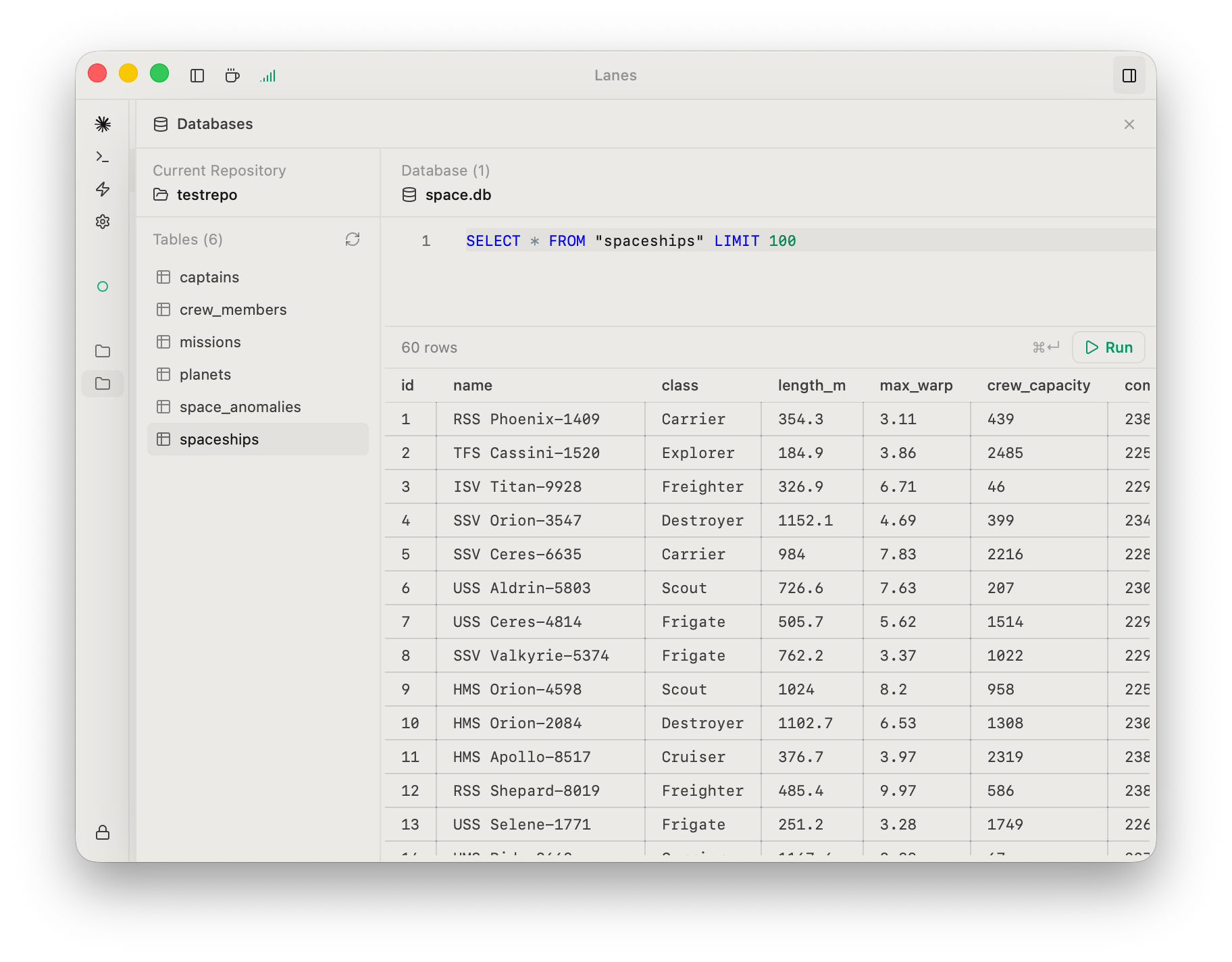Close the Databases panel
Image resolution: width=1232 pixels, height=962 pixels.
(1129, 124)
